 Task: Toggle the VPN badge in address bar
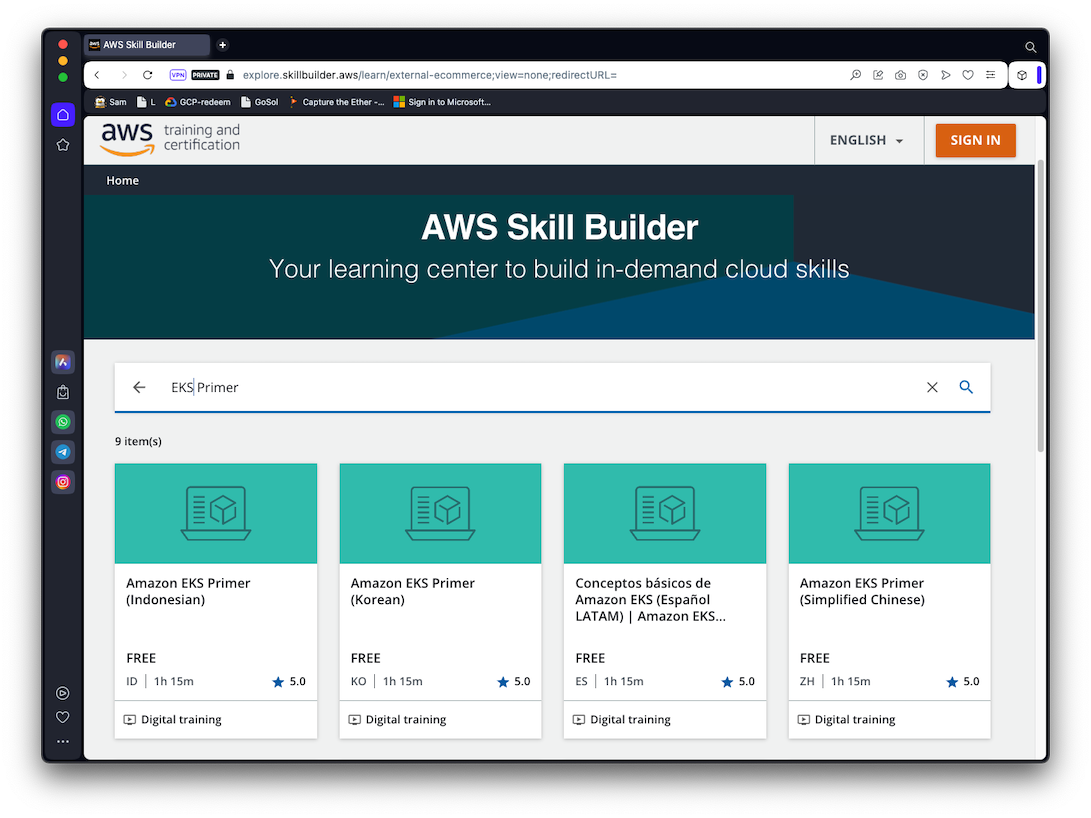point(178,75)
